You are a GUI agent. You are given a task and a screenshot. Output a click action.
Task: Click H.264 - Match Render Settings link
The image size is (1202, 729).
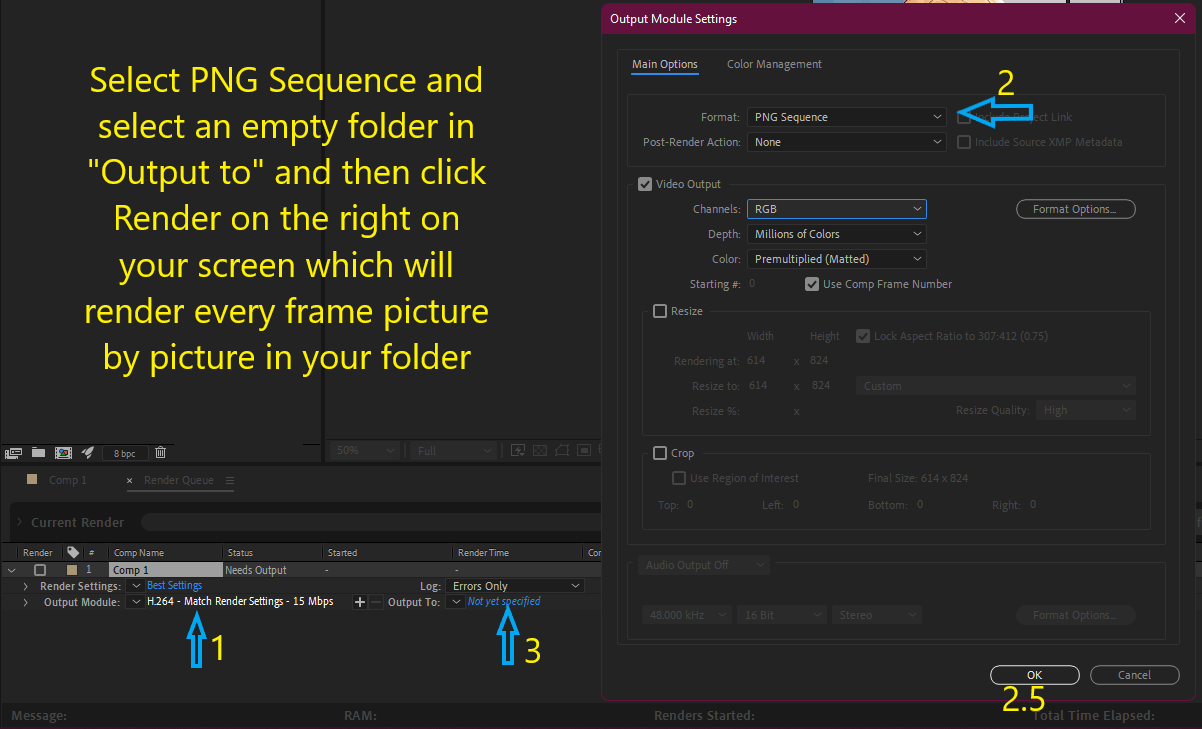[240, 602]
